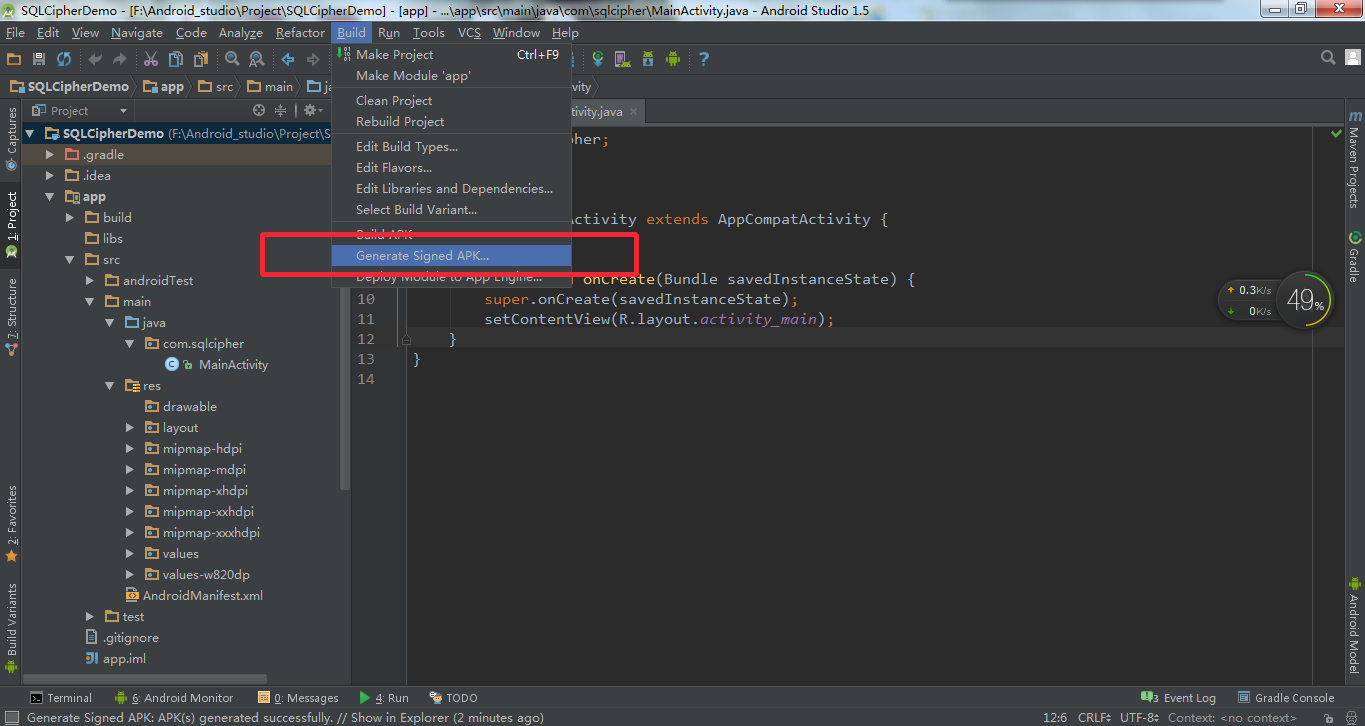Click the Find magnifier icon
The width and height of the screenshot is (1365, 726).
pos(232,59)
